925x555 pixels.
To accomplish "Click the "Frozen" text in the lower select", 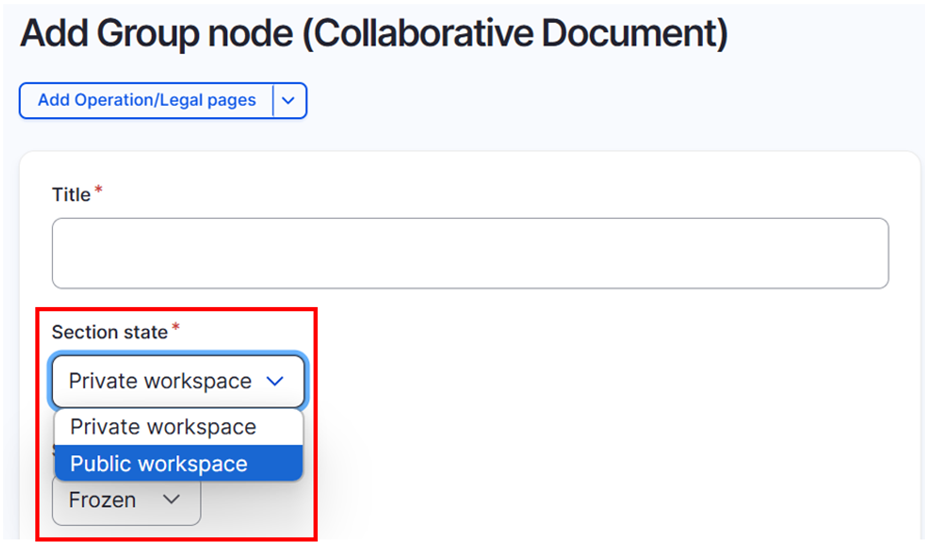I will [102, 500].
